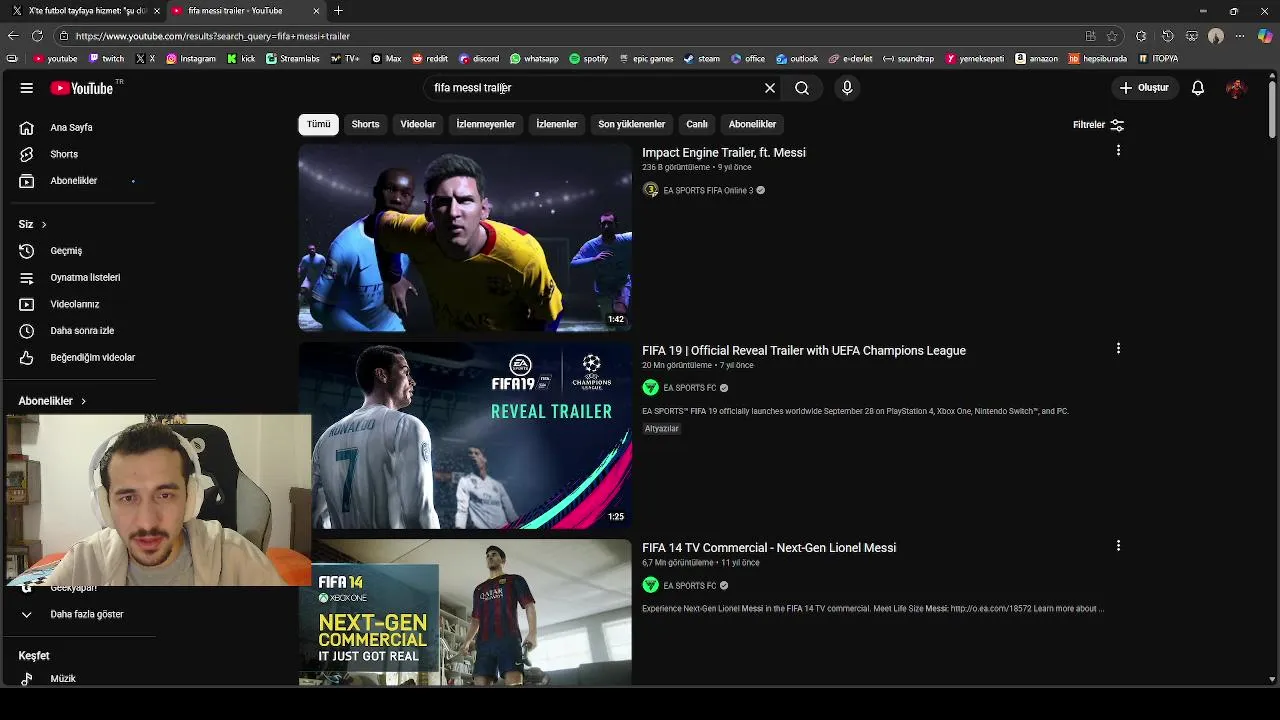
Task: Open the Filtreler options
Action: [x=1098, y=125]
